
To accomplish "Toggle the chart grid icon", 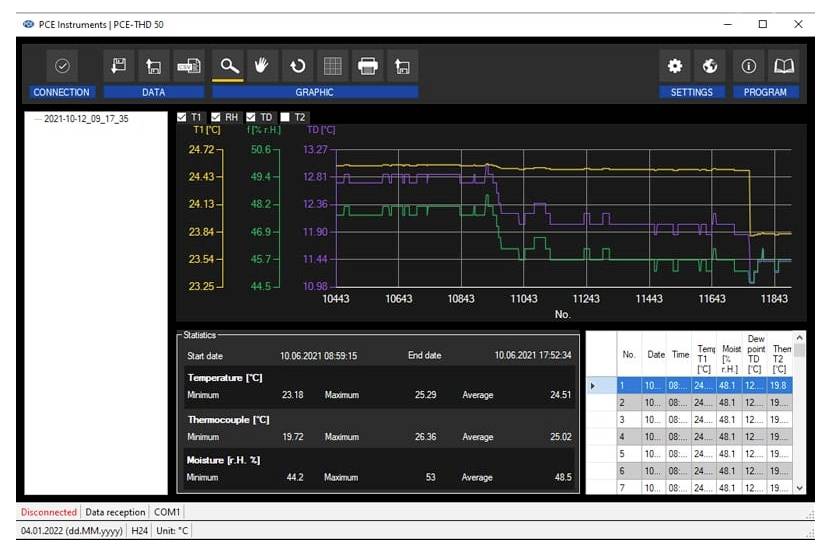I will [x=333, y=66].
